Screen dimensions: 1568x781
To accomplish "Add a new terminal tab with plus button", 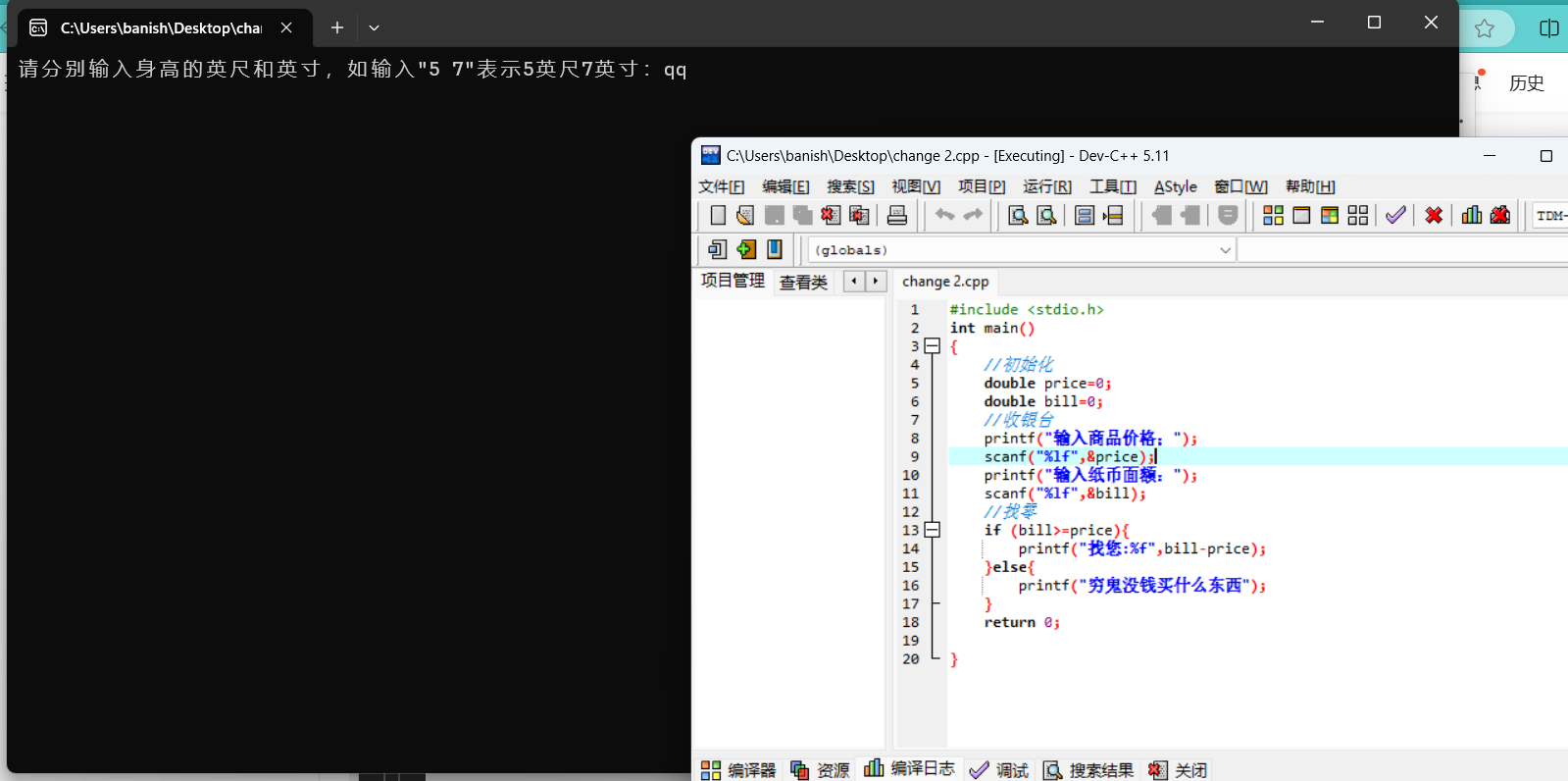I will point(337,27).
